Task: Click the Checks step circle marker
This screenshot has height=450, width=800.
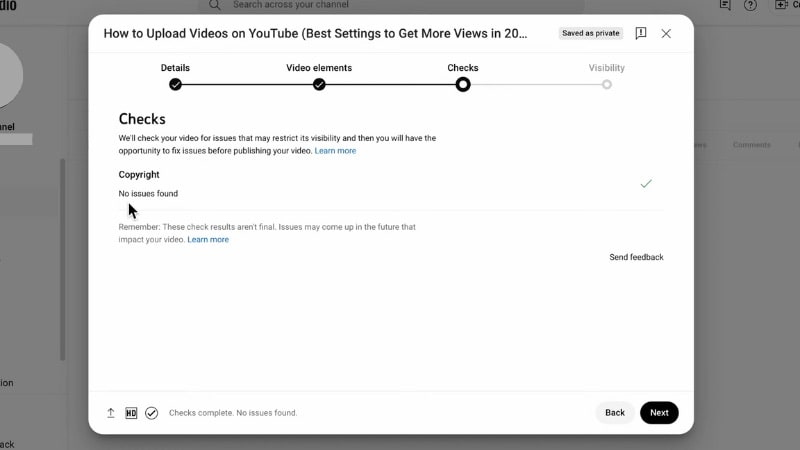Action: [x=463, y=85]
